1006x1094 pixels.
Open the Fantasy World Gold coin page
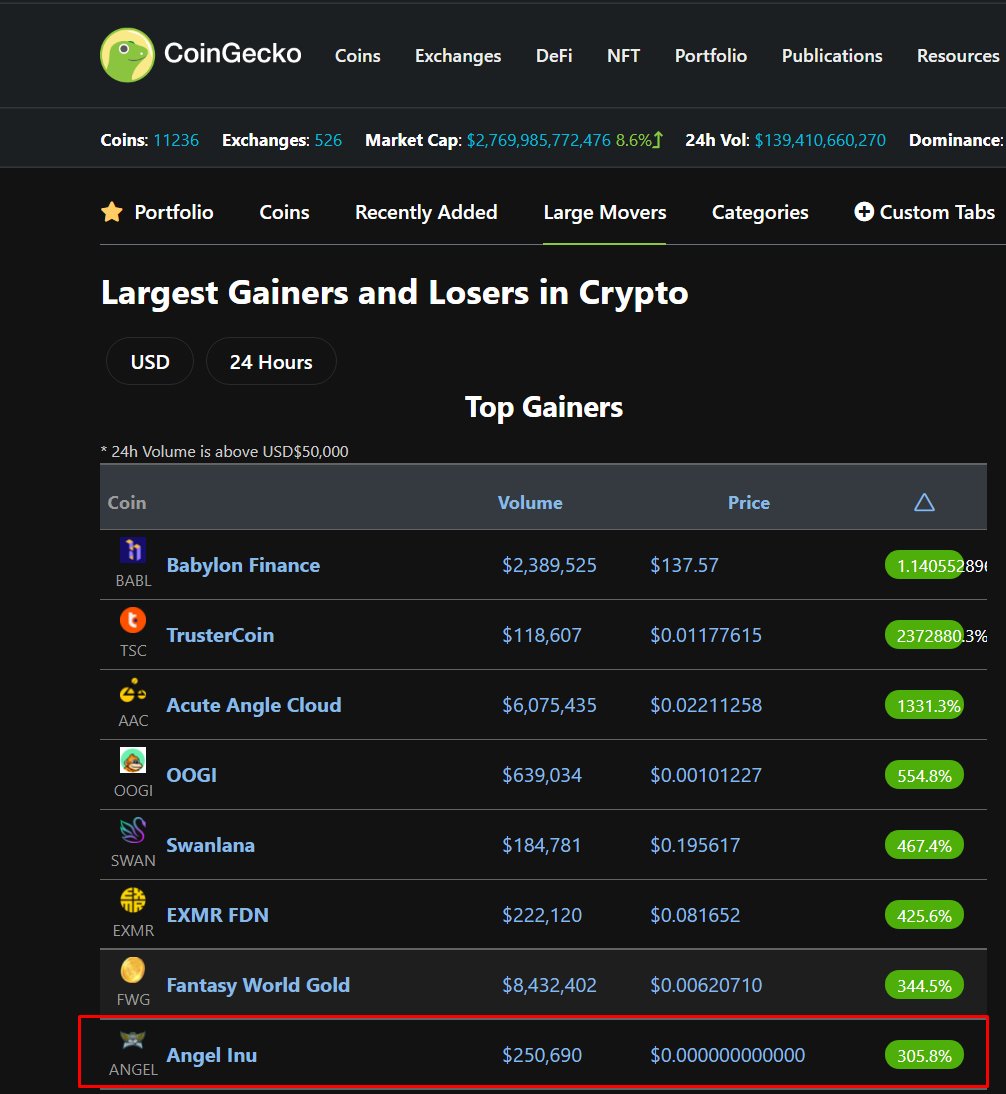[258, 984]
